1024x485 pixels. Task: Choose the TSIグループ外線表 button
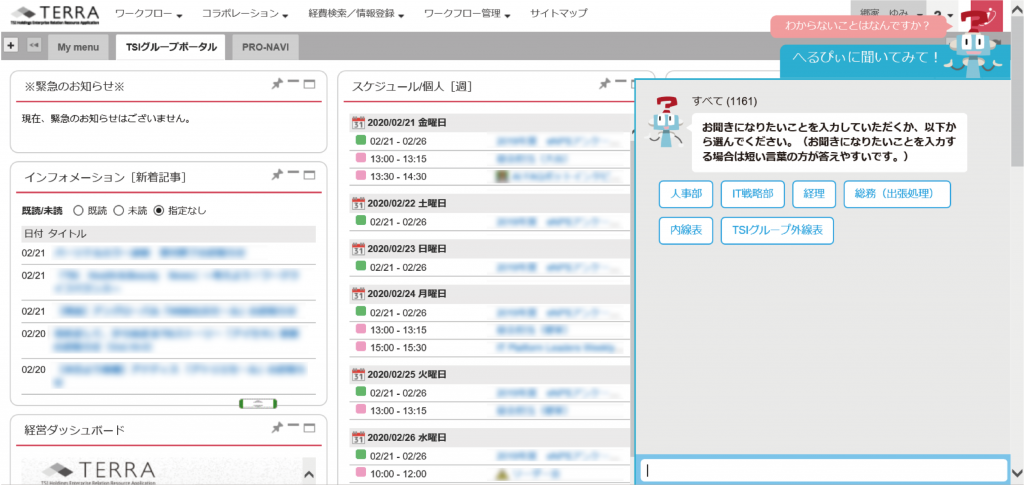tap(777, 230)
